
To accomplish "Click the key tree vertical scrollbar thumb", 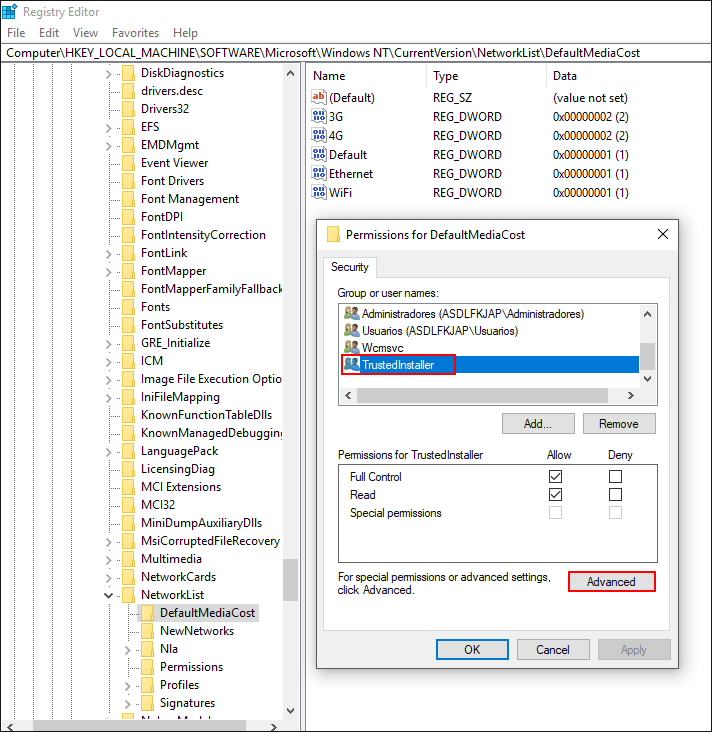I will tap(290, 579).
